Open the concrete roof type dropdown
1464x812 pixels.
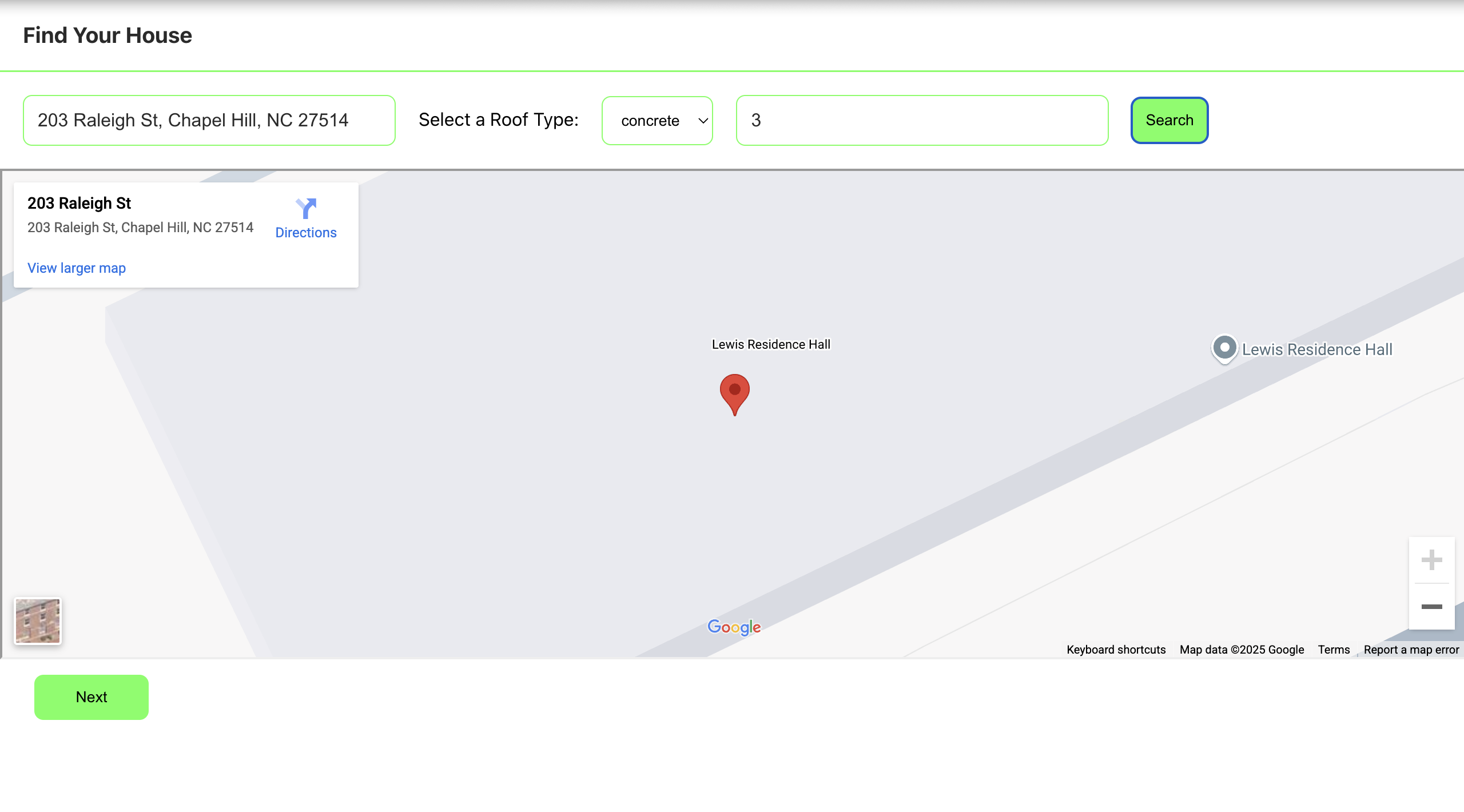[x=657, y=121]
